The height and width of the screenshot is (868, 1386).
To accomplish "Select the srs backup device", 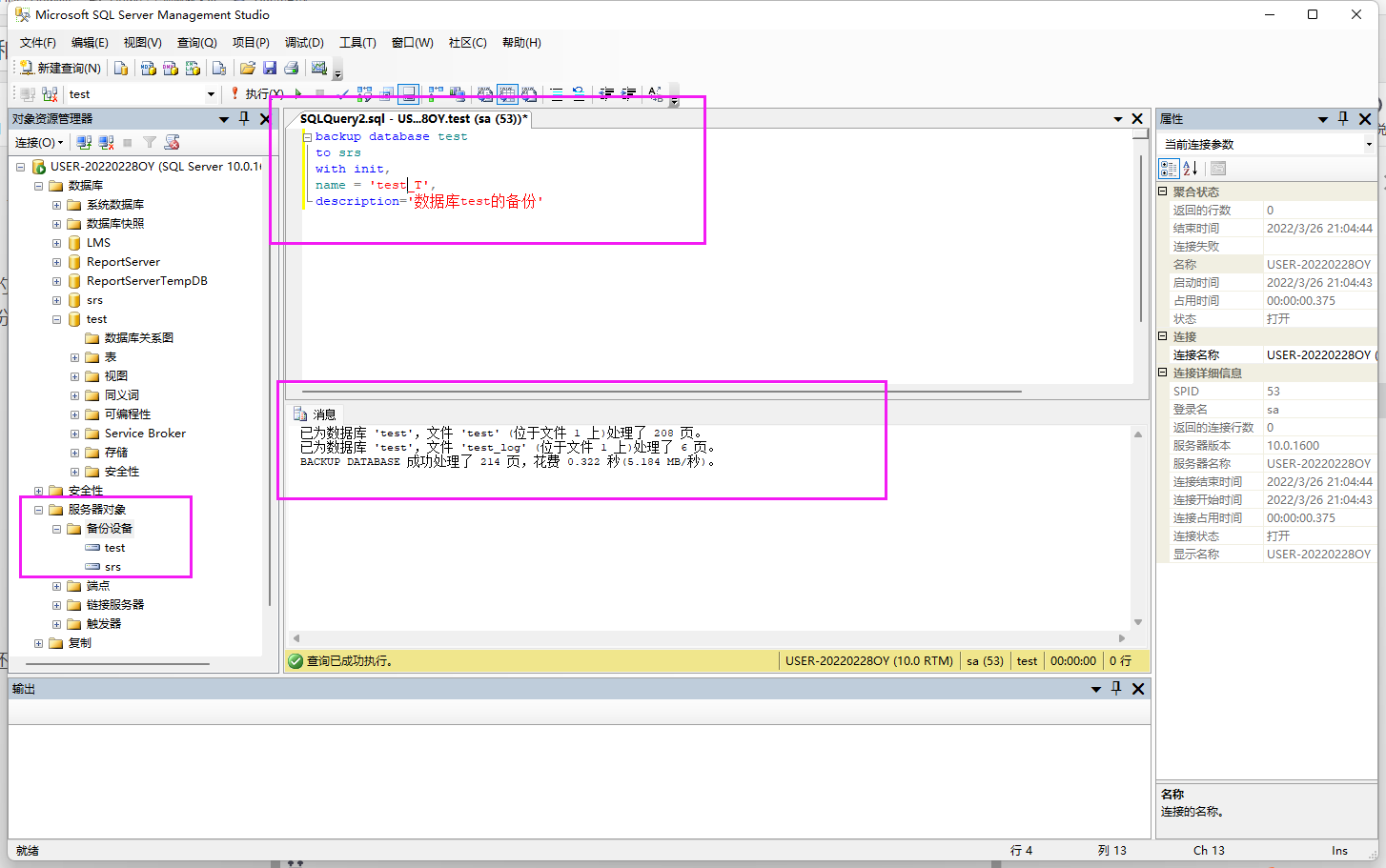I will [x=112, y=567].
